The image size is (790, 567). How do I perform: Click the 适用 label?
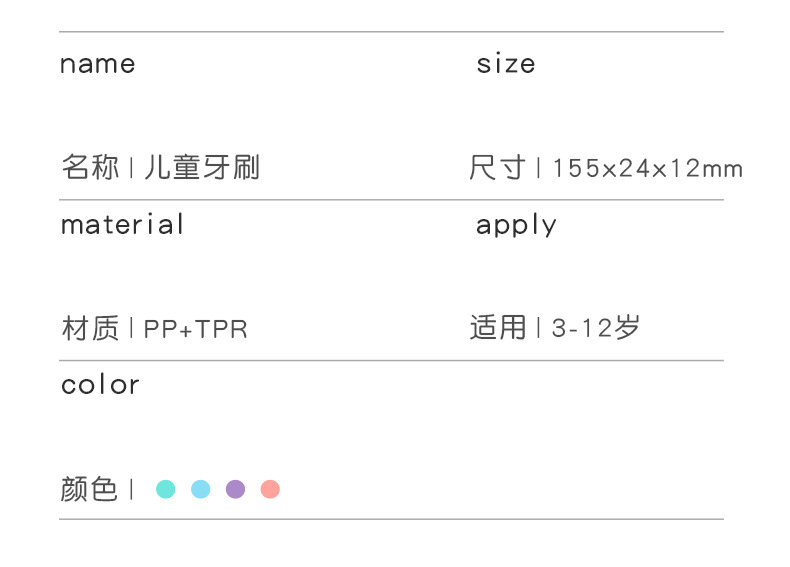(x=497, y=327)
